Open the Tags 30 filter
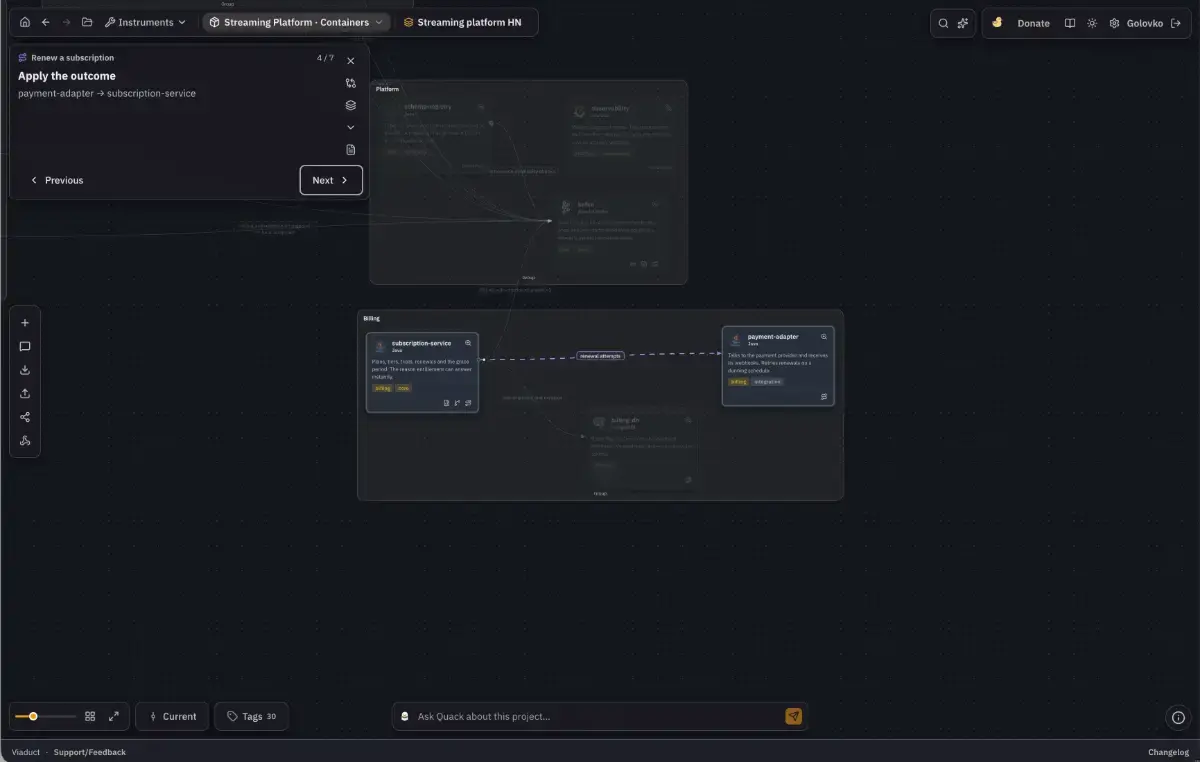The image size is (1200, 762). (251, 716)
